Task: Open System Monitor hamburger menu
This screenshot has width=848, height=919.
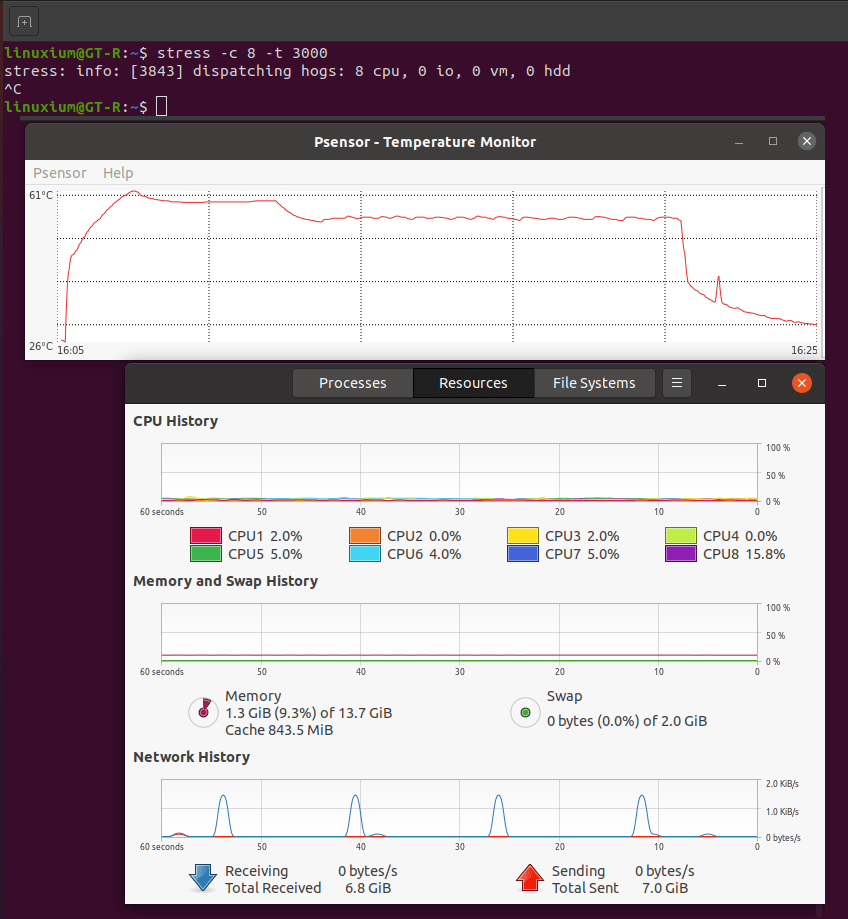Action: 677,383
